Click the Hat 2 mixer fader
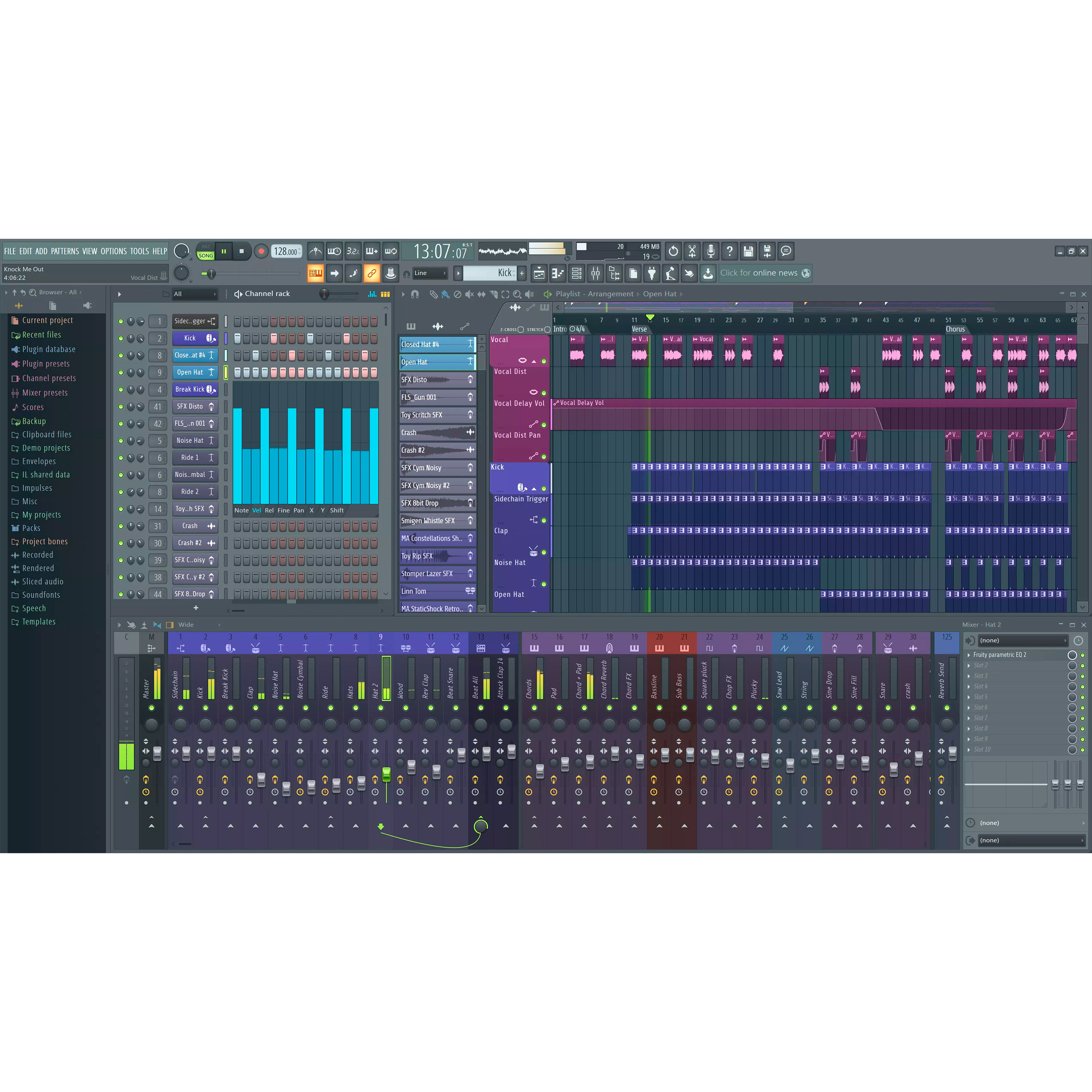The width and height of the screenshot is (1092, 1092). pos(386,774)
